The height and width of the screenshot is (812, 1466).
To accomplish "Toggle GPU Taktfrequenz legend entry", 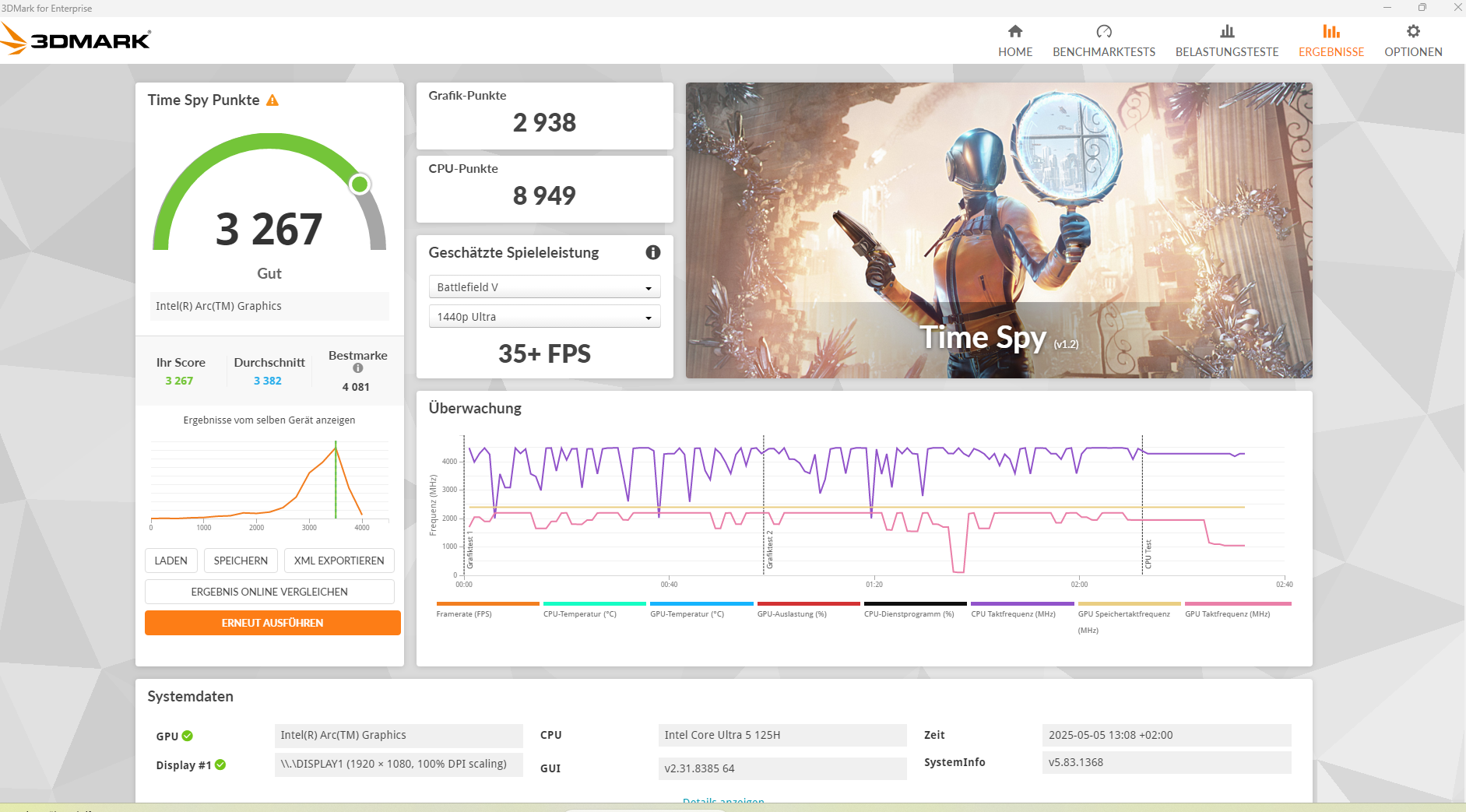I will 1238,608.
